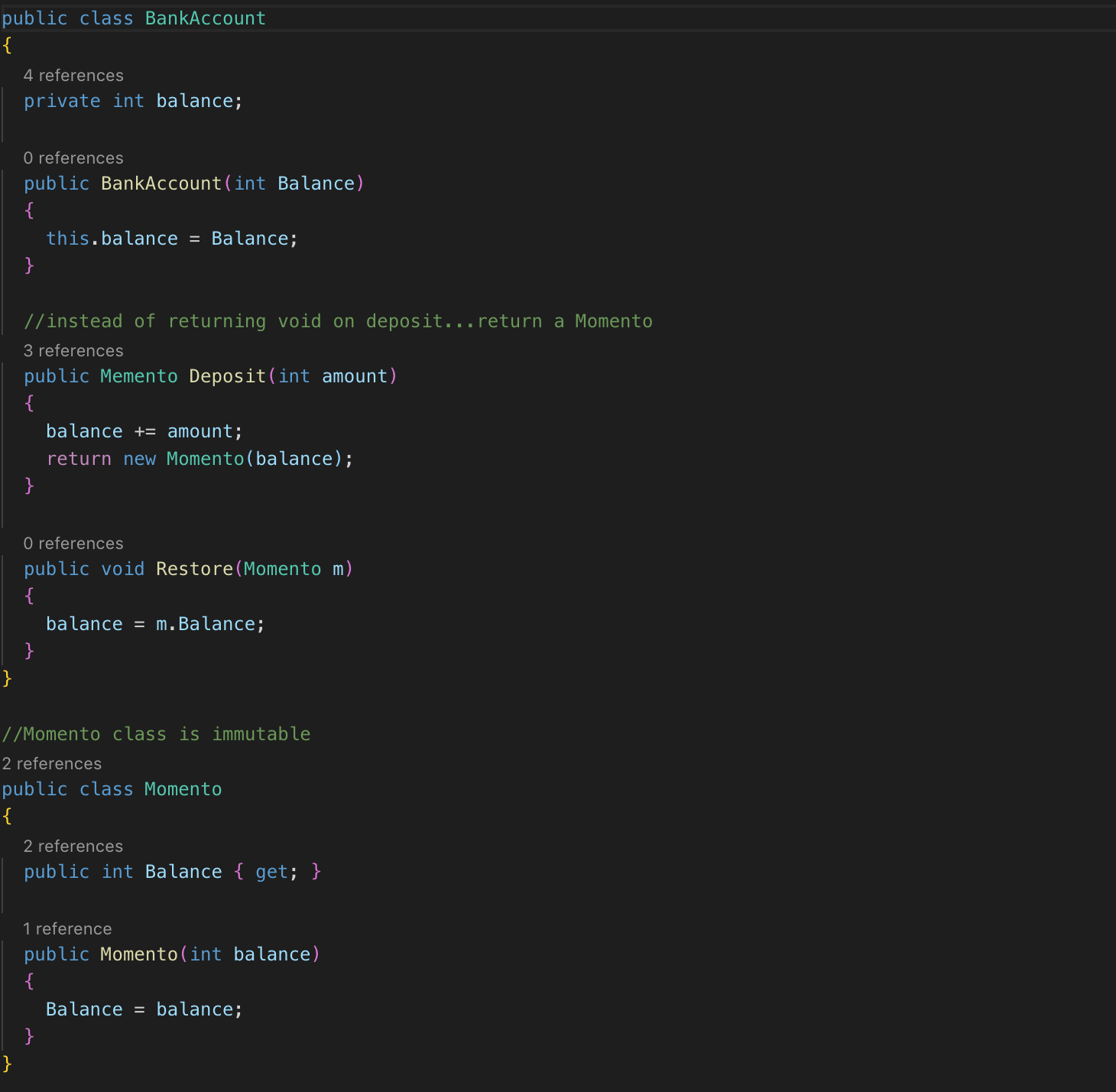Click "private" keyword in the balance field declaration
The image size is (1116, 1092).
[x=62, y=101]
